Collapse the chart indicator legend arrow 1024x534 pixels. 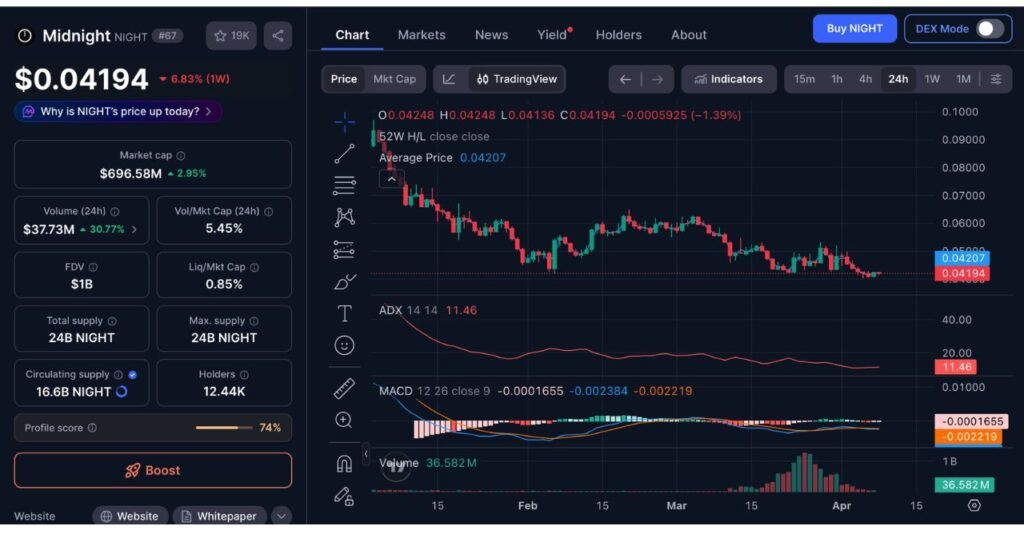coord(391,179)
